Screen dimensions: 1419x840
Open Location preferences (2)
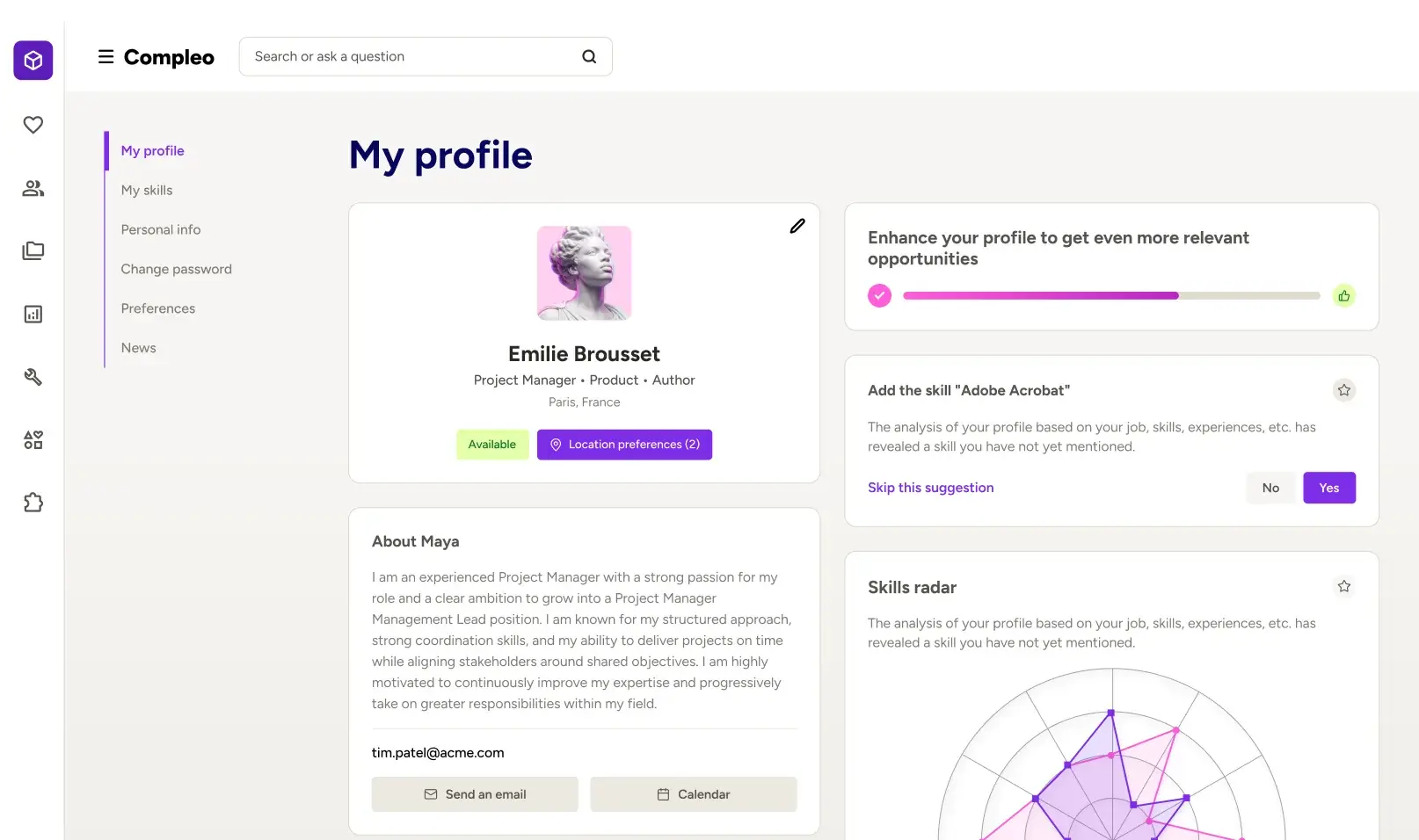tap(624, 445)
